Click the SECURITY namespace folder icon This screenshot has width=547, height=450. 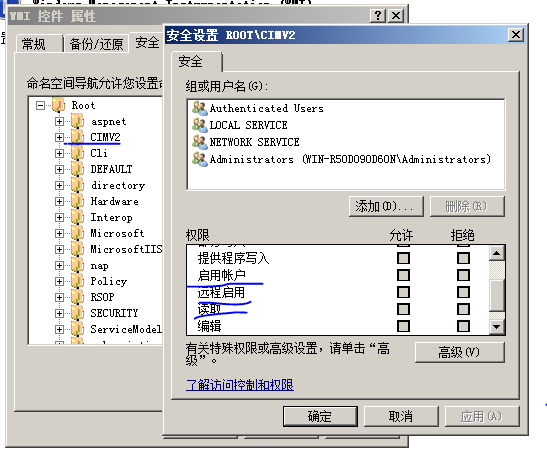[x=77, y=313]
